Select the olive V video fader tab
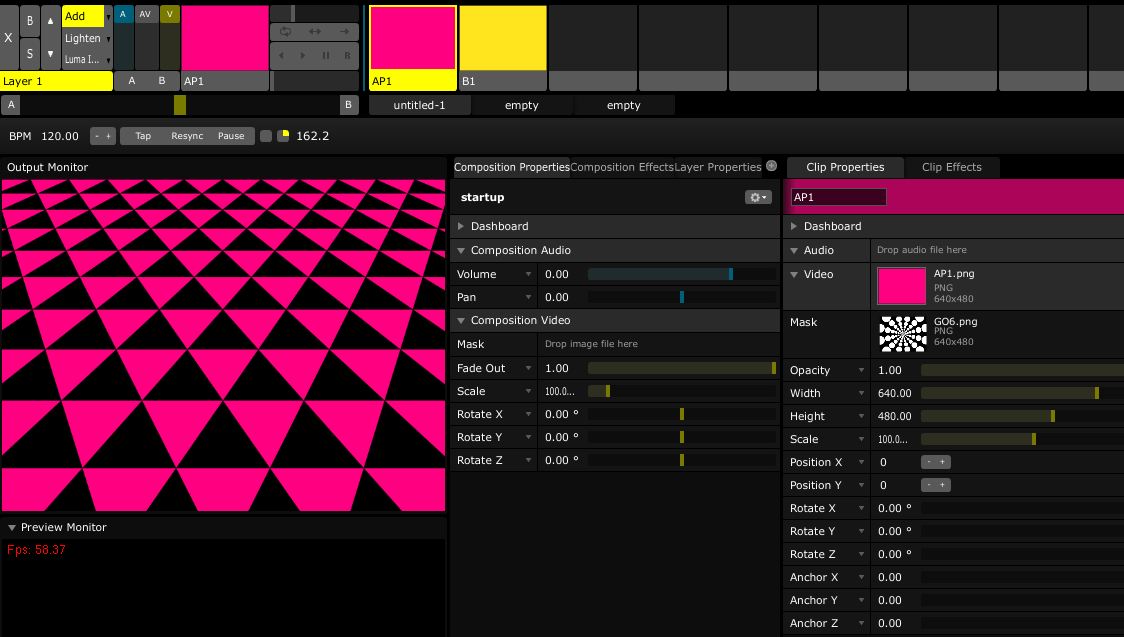The image size is (1124, 637). [x=170, y=14]
